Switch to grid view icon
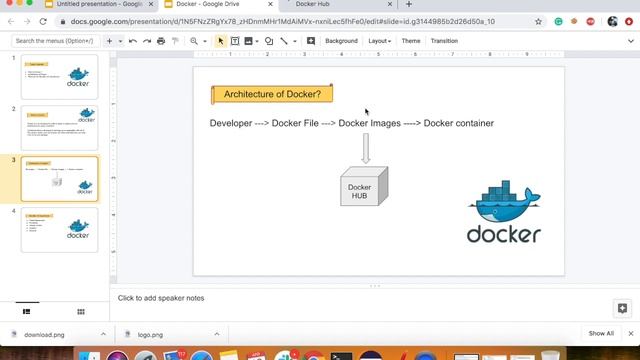Image resolution: width=640 pixels, height=360 pixels. (81, 311)
